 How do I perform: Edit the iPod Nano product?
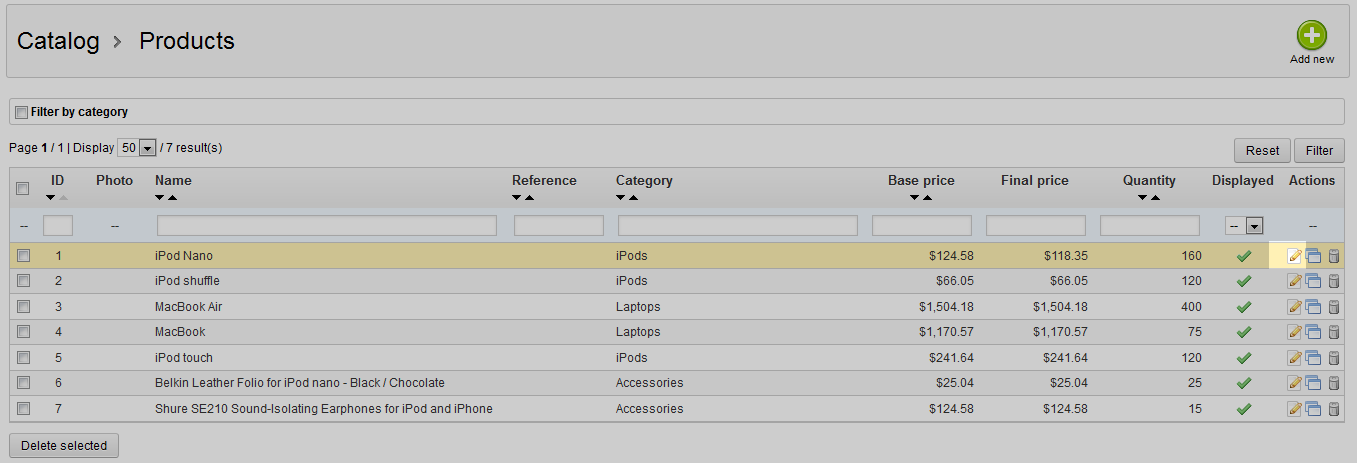[x=1295, y=256]
